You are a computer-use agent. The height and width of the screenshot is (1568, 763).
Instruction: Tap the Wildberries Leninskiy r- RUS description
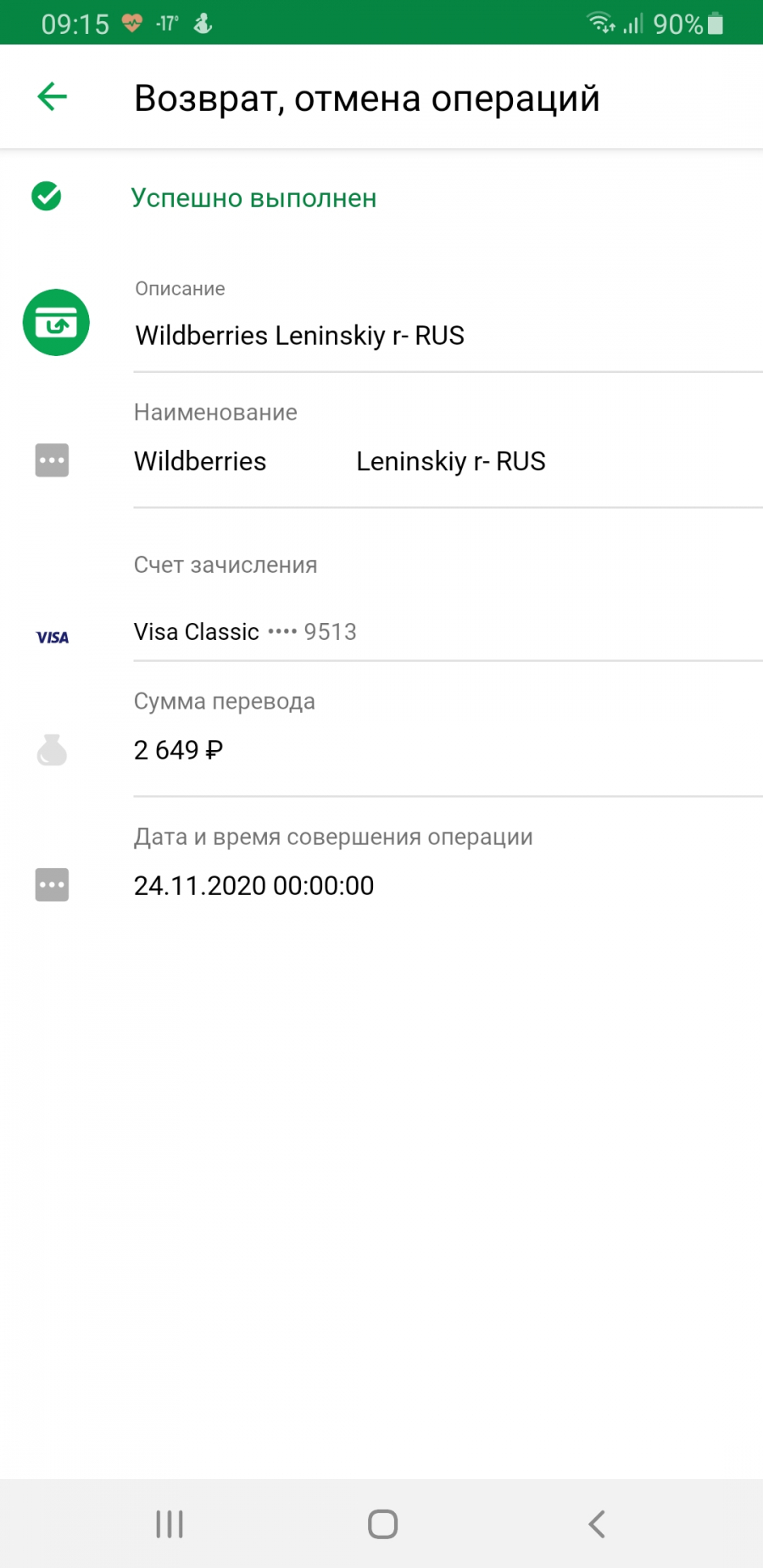click(x=299, y=336)
